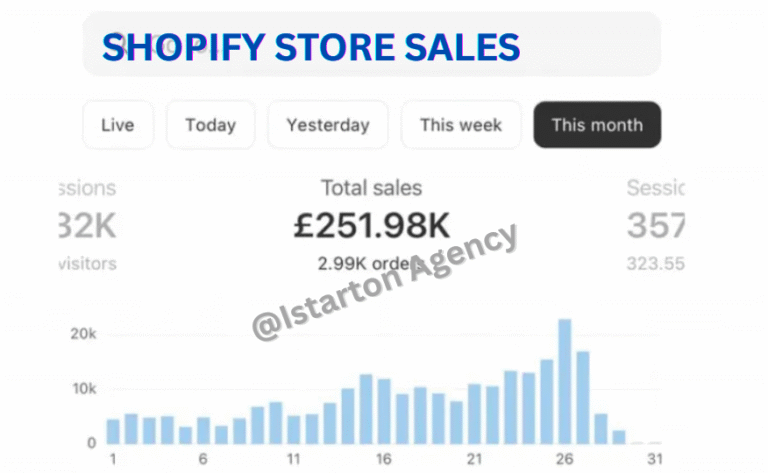The width and height of the screenshot is (768, 473).
Task: Click the 10k y-axis label
Action: (83, 388)
